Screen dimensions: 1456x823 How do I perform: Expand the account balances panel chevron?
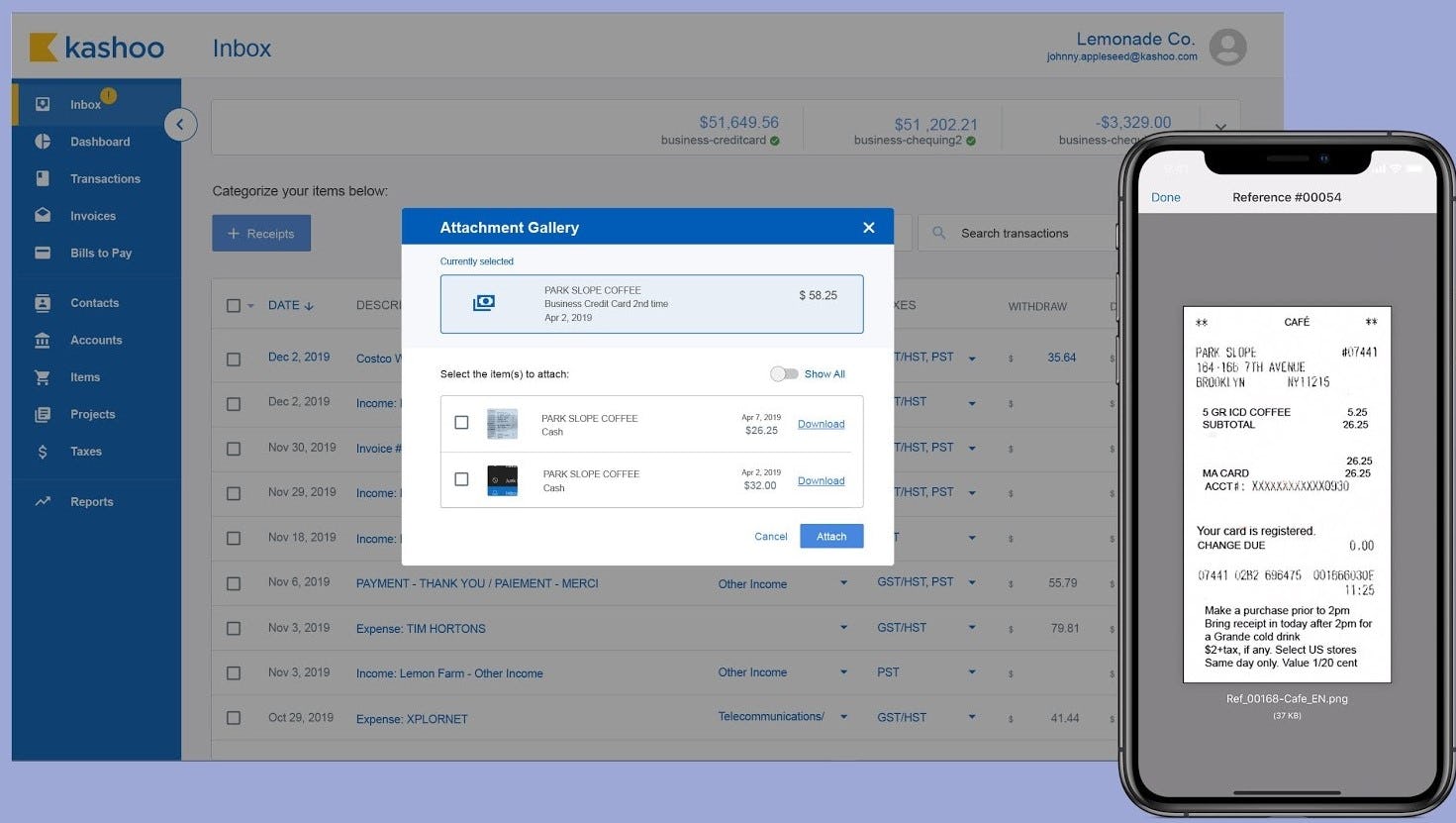(x=1220, y=127)
